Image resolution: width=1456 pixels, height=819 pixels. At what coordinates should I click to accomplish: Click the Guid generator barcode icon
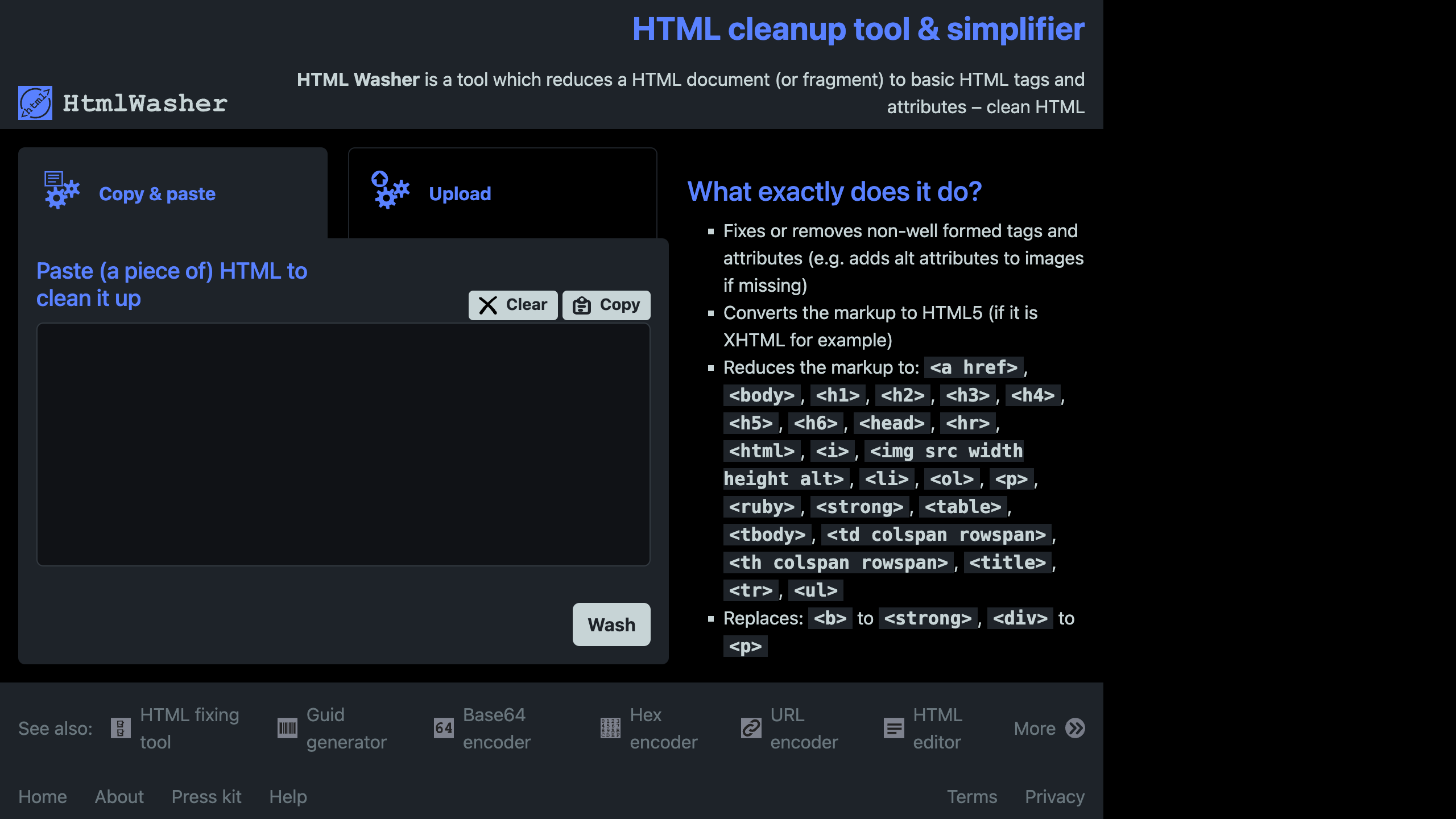coord(287,728)
